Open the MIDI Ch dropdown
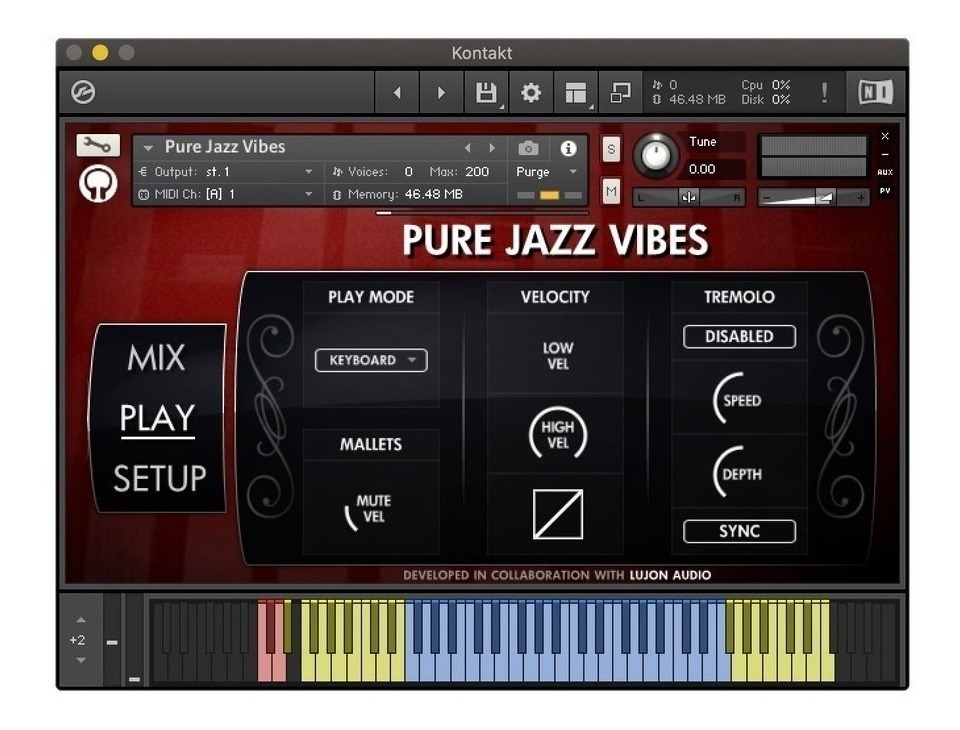The height and width of the screenshot is (730, 960). 227,194
